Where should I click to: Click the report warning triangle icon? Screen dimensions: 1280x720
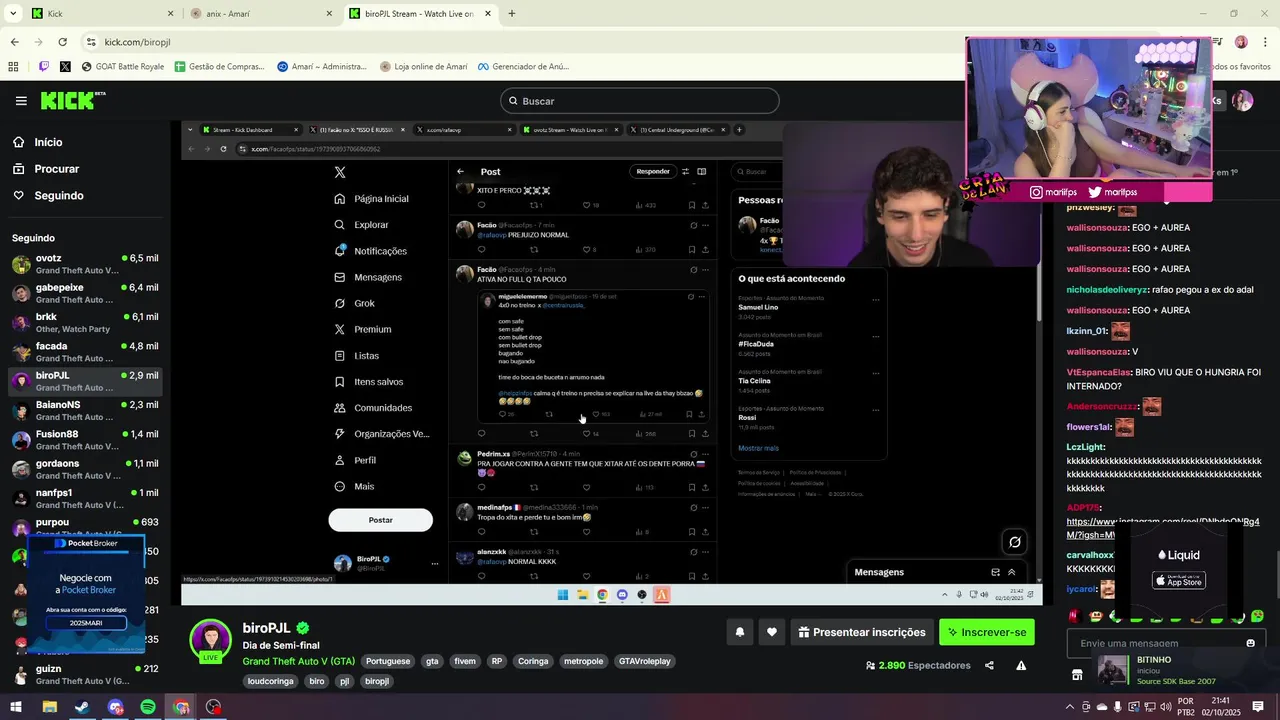click(1021, 666)
